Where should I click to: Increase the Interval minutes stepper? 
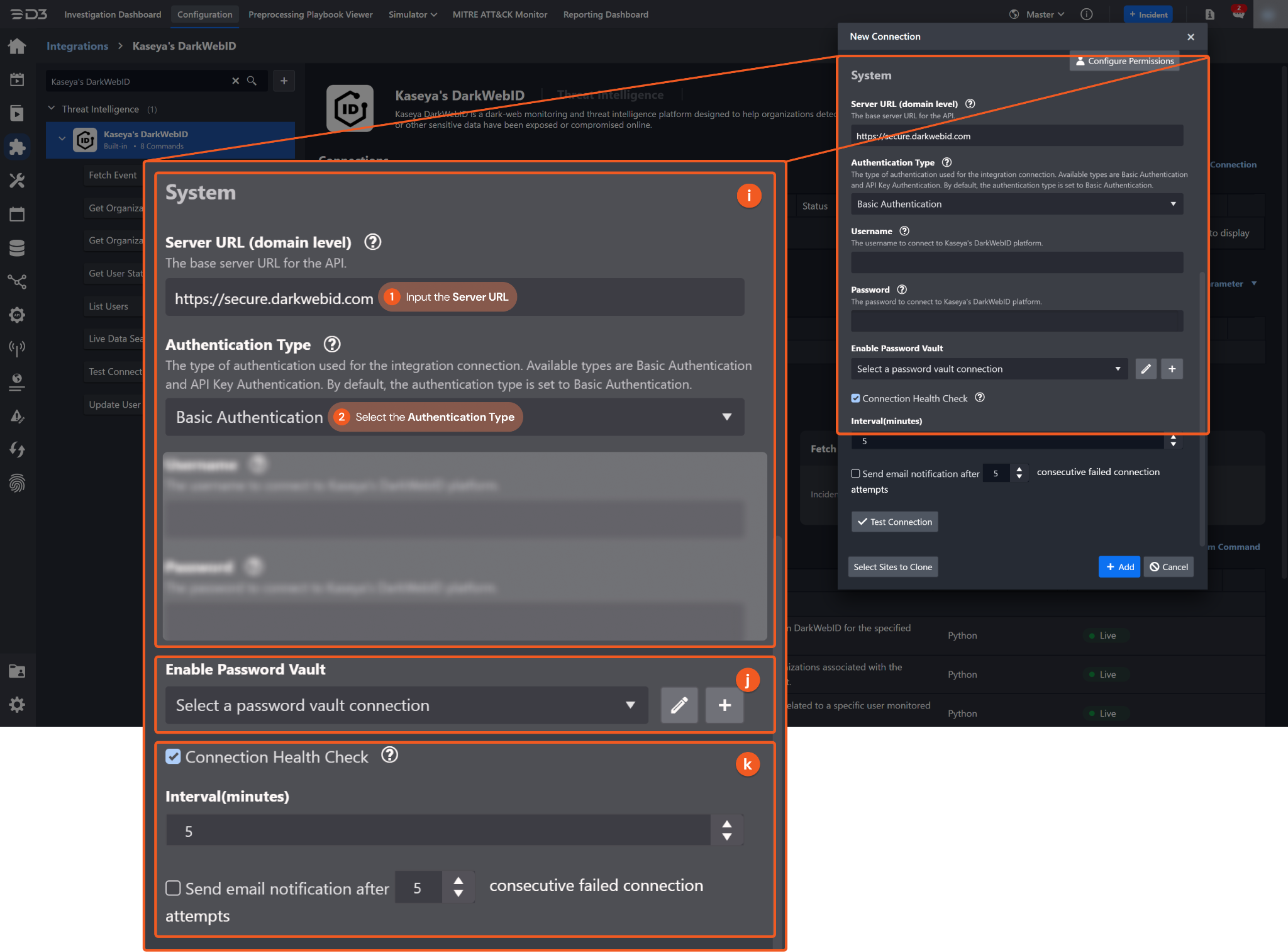tap(1173, 437)
